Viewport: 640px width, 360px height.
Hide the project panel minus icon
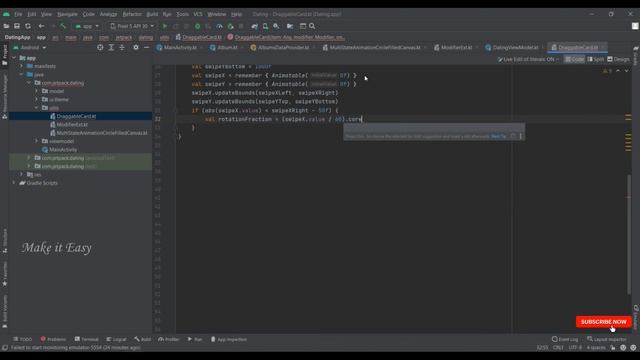coord(147,47)
